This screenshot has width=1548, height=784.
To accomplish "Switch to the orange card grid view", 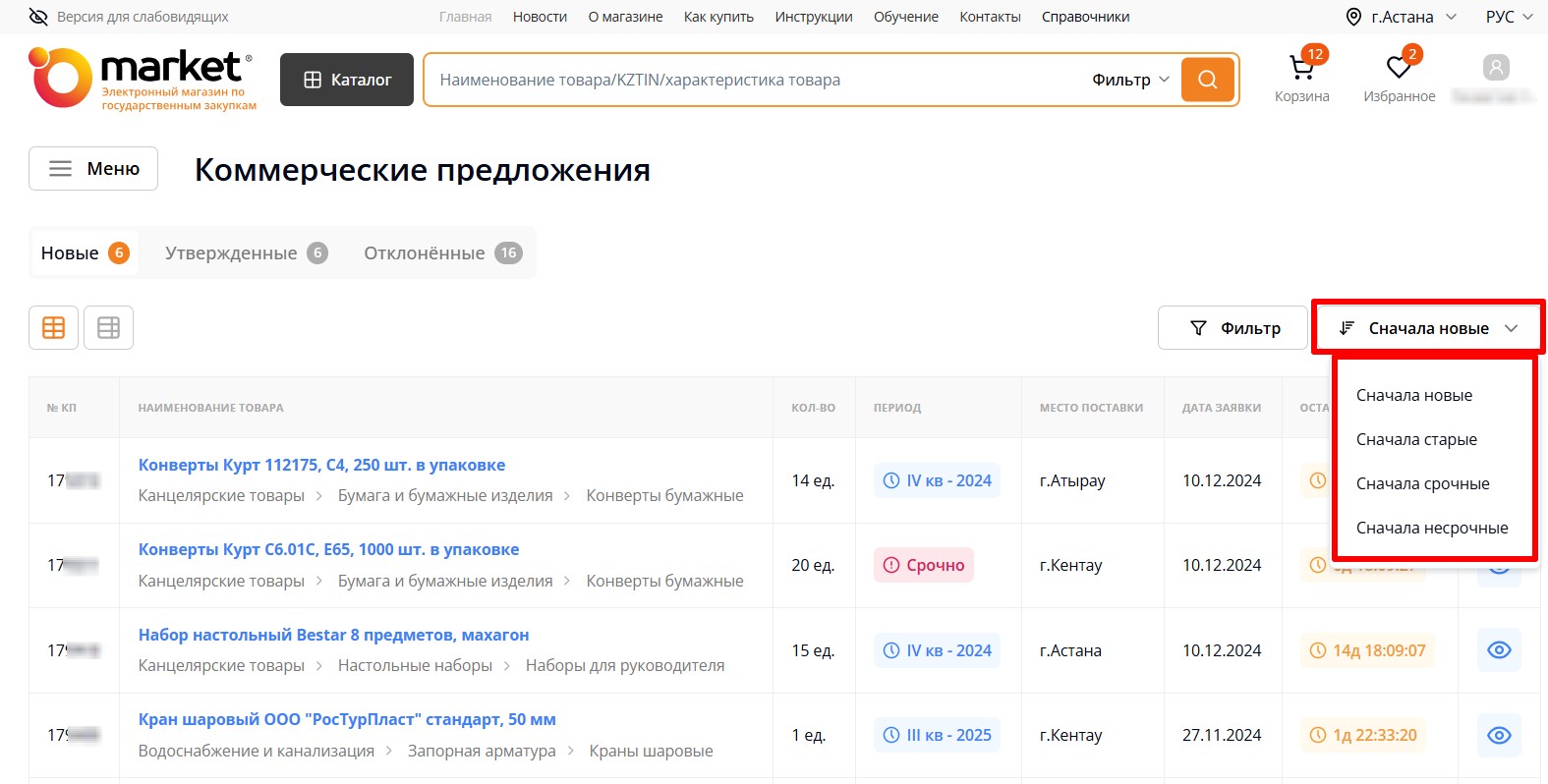I will [x=53, y=328].
